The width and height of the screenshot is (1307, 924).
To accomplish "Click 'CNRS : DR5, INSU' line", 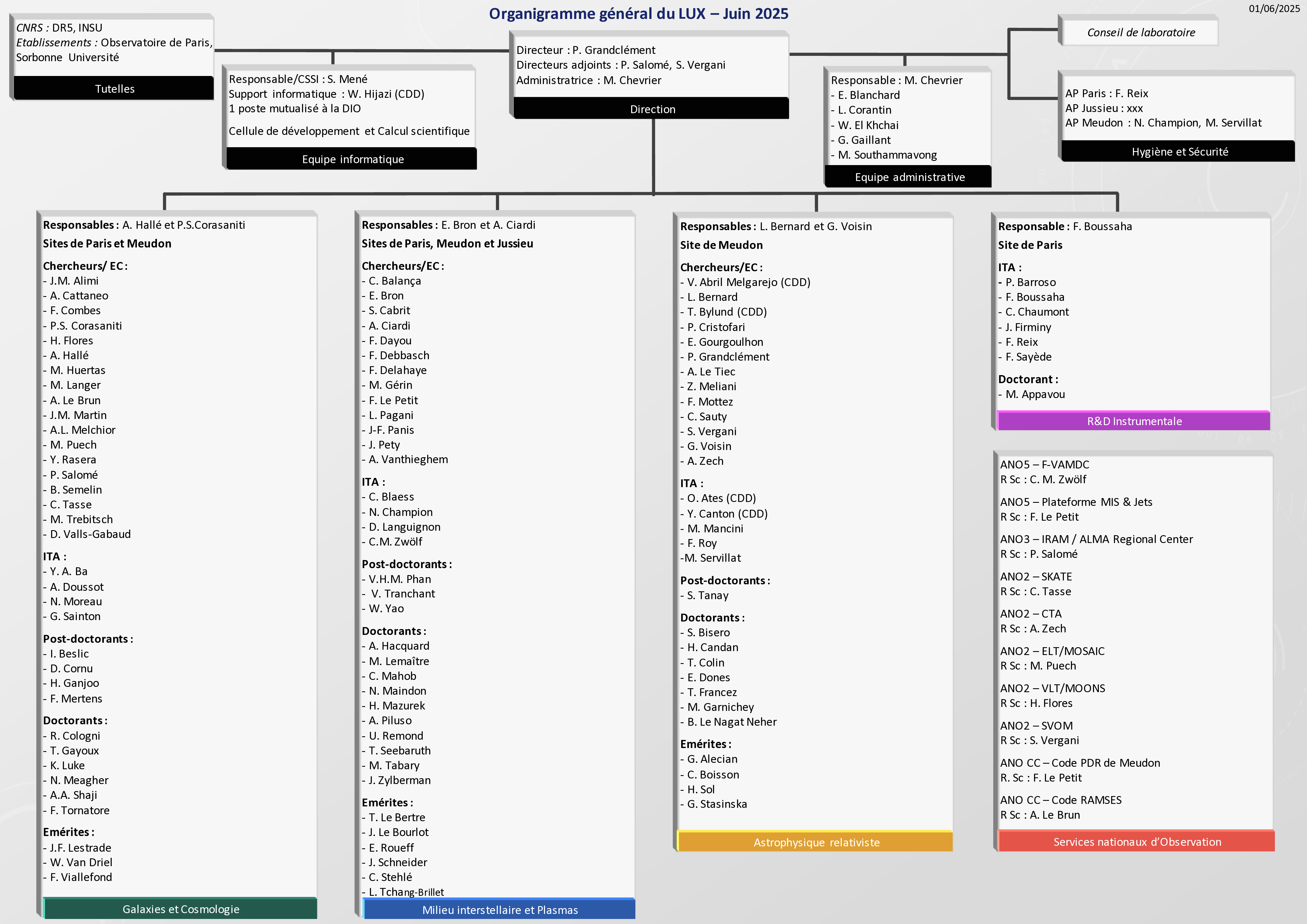I will (59, 28).
